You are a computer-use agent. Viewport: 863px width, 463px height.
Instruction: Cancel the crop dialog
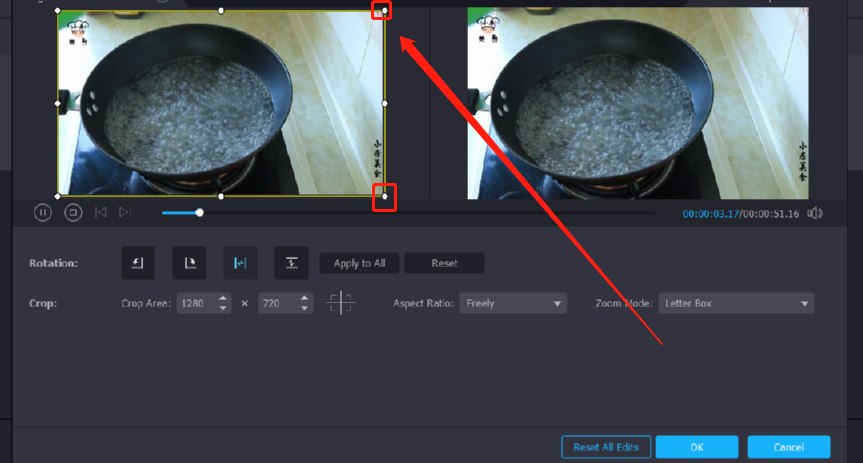[788, 446]
